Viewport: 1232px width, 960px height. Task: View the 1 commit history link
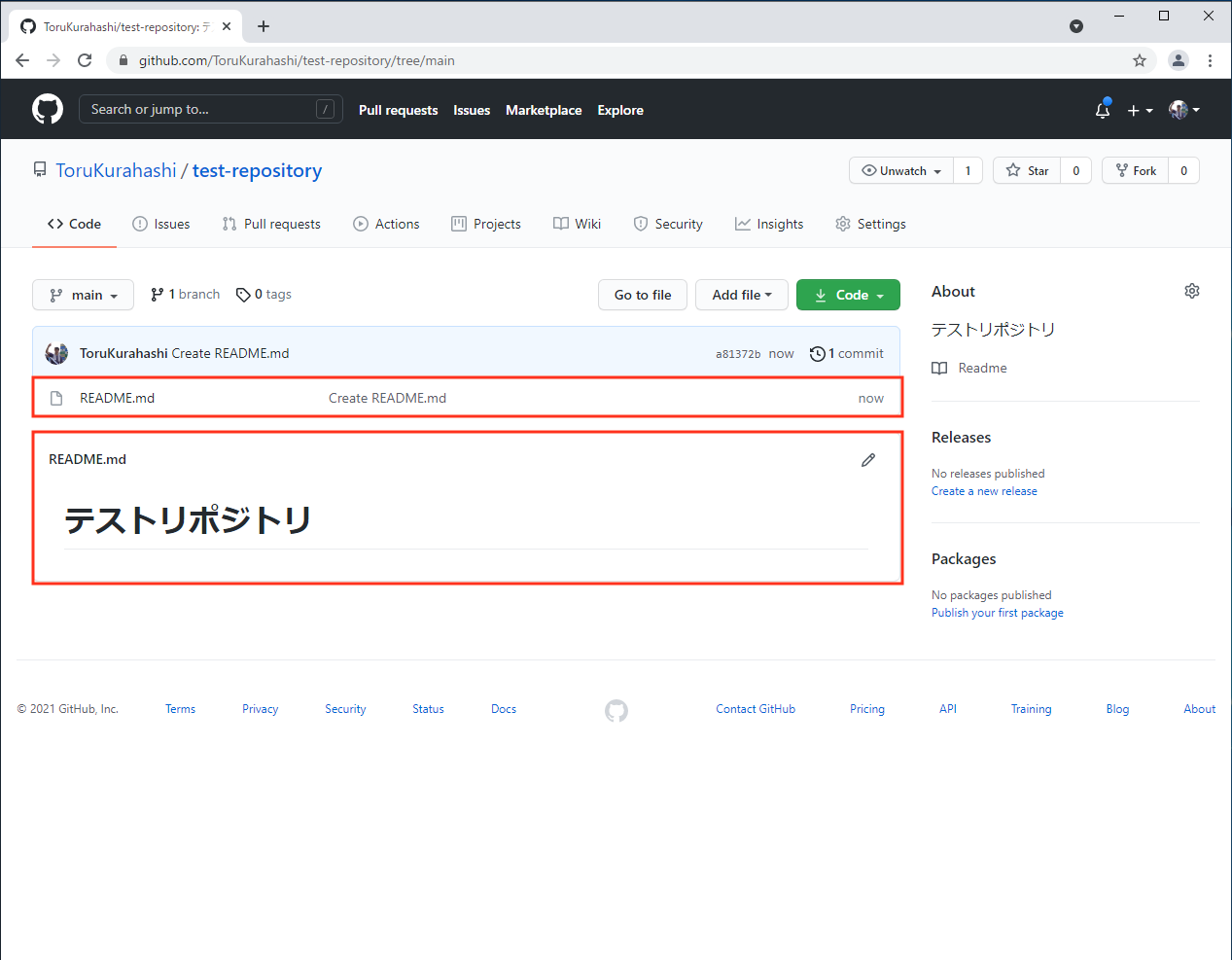coord(847,353)
